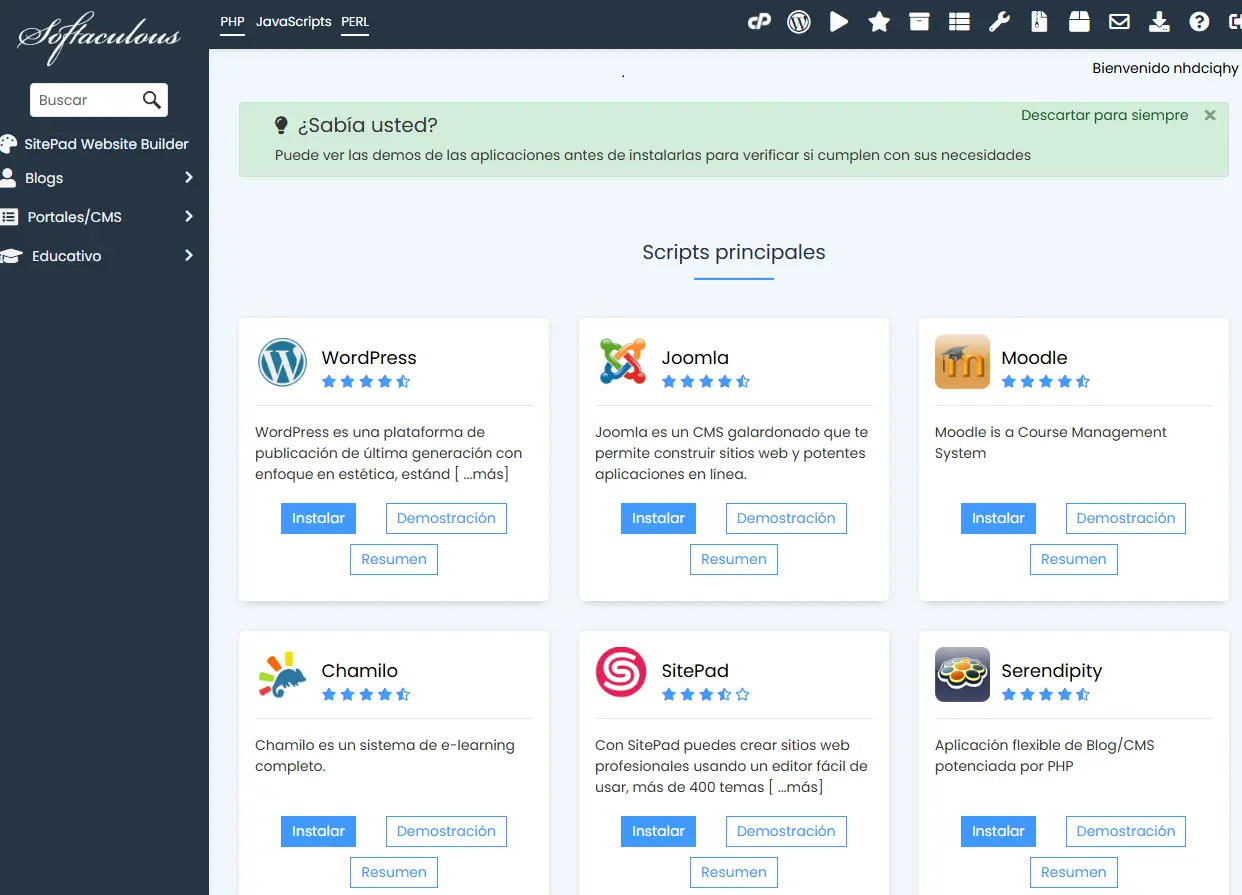This screenshot has width=1242, height=895.
Task: Click Instalar for Joomla
Action: pyautogui.click(x=658, y=518)
